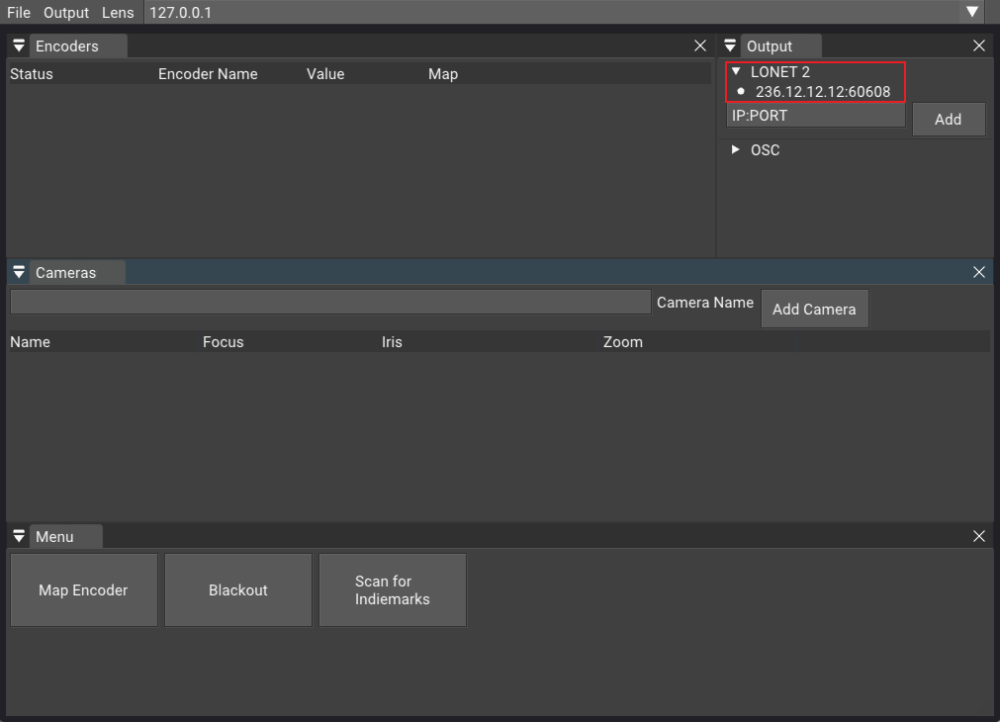Click the Status column header
Screen dimensions: 1000x722
[32, 74]
